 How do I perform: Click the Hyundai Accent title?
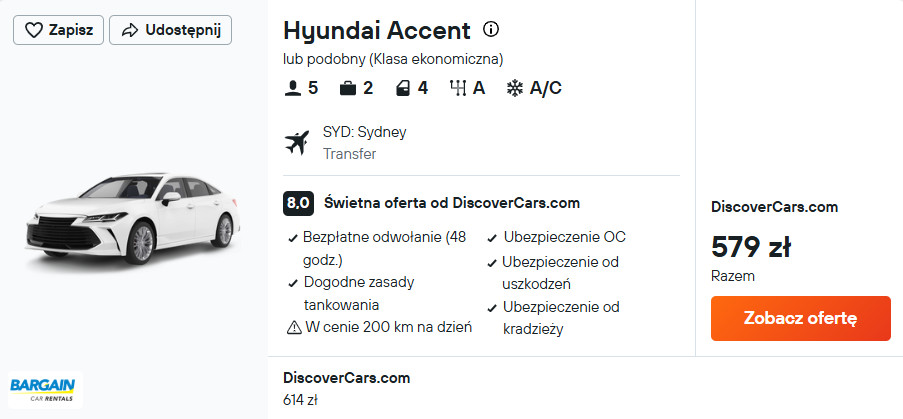point(376,30)
